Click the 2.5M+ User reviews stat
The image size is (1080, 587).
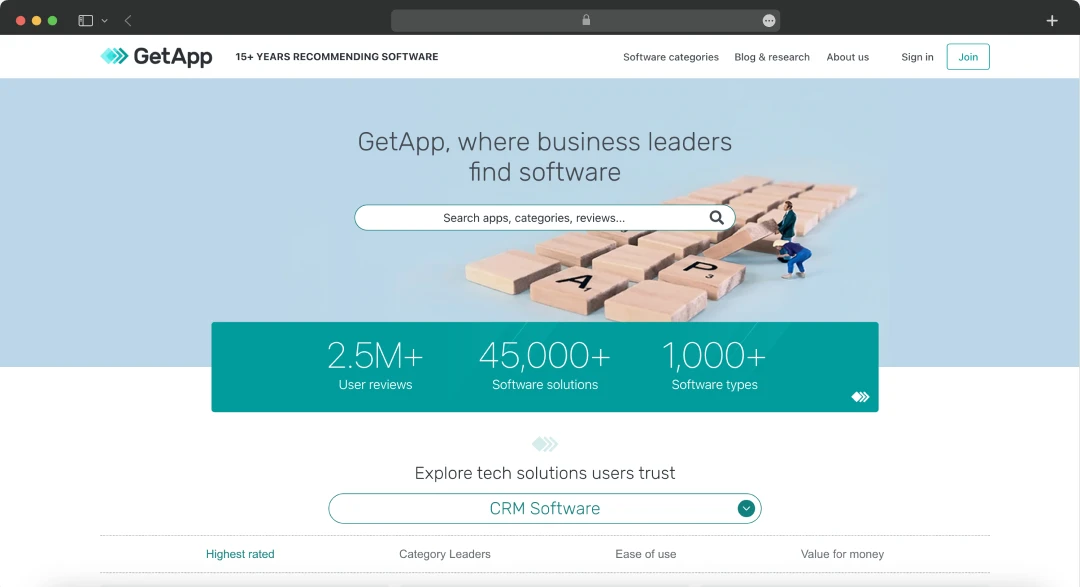(375, 367)
